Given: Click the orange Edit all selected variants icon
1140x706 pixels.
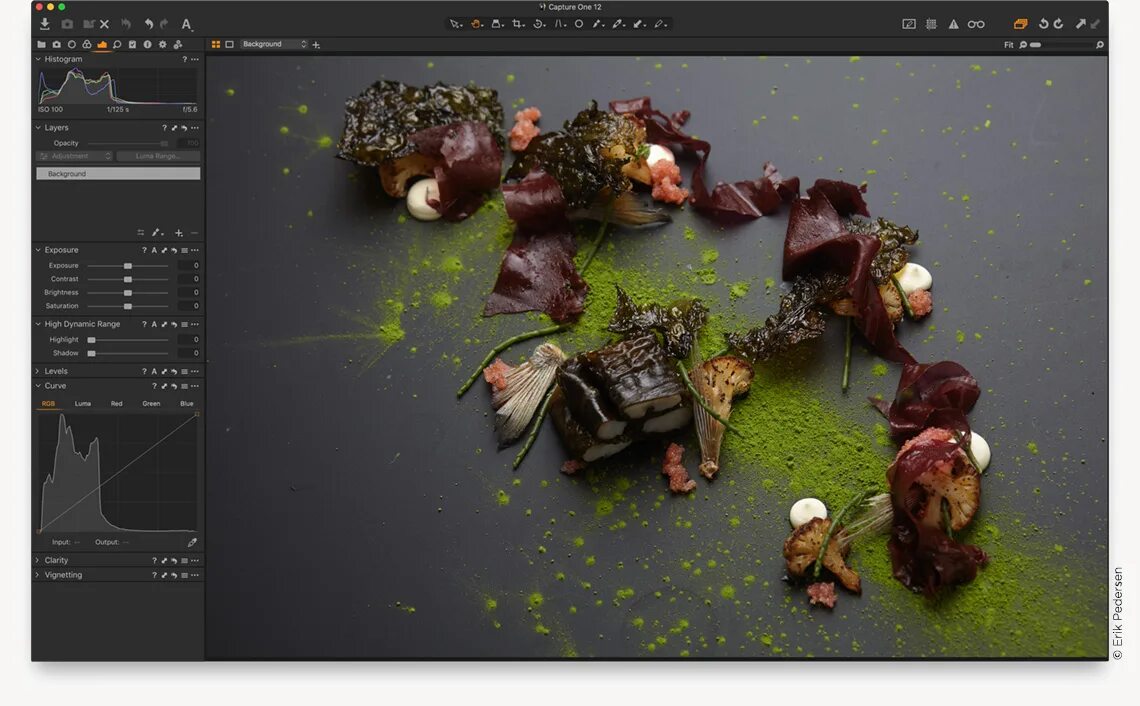Looking at the screenshot, I should tap(1021, 24).
